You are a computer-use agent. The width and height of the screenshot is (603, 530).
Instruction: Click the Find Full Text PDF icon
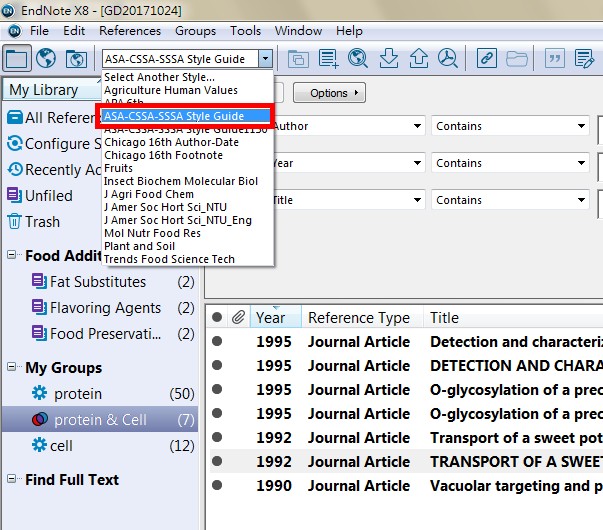coord(448,59)
